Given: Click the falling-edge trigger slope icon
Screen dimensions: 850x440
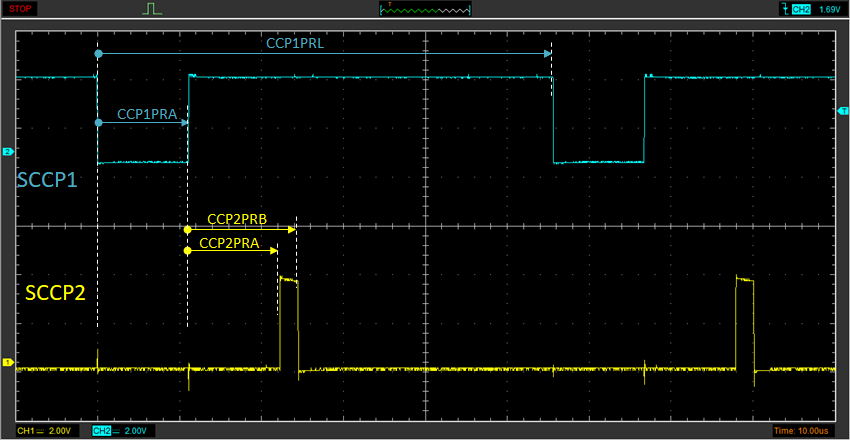Looking at the screenshot, I should pos(783,9).
